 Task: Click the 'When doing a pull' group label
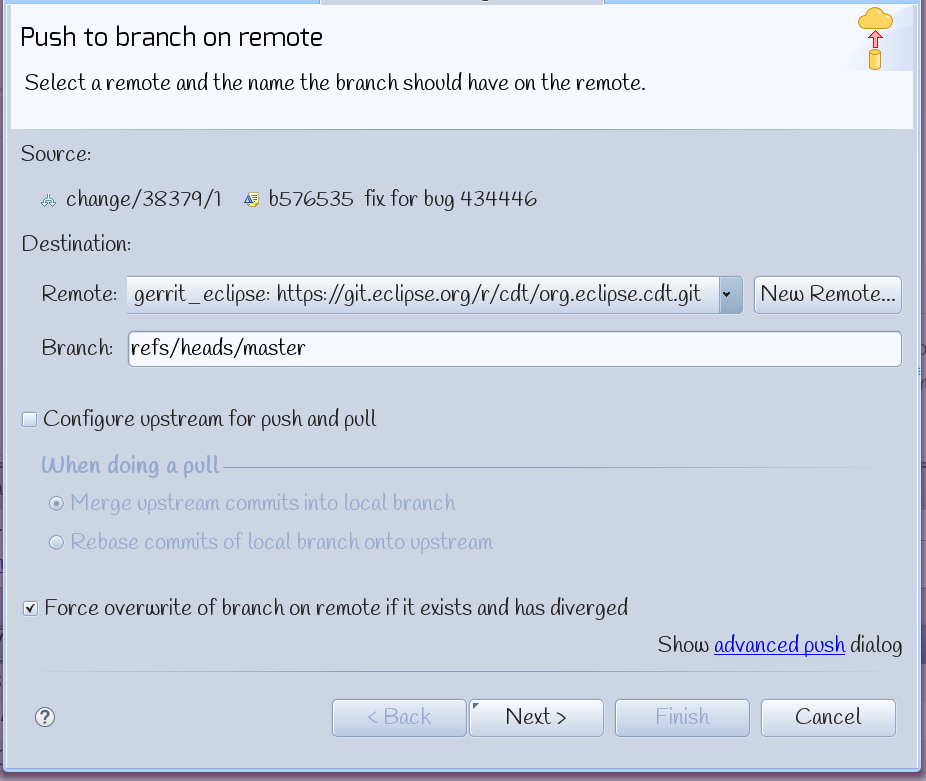coord(130,466)
